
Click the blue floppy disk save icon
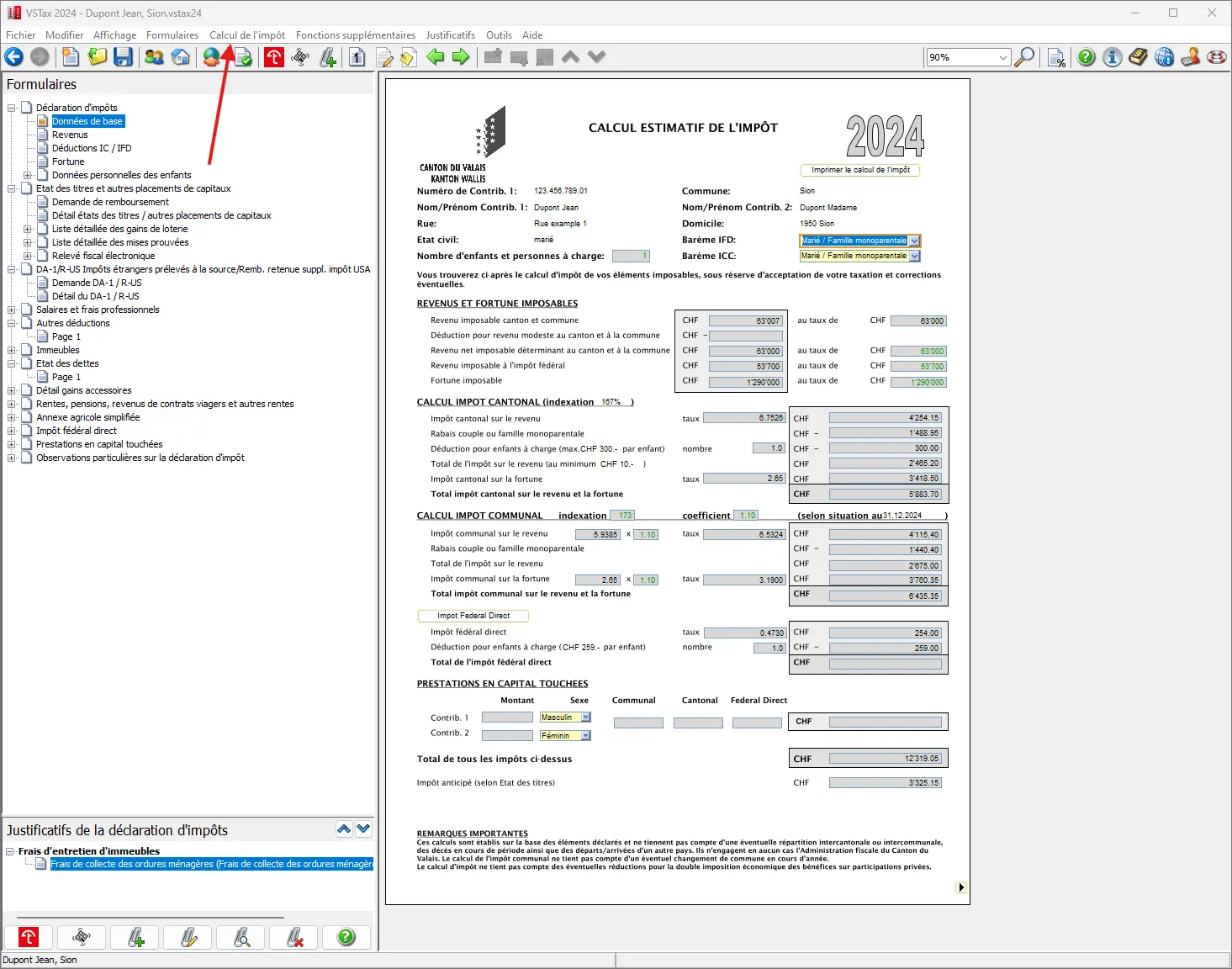pyautogui.click(x=124, y=57)
